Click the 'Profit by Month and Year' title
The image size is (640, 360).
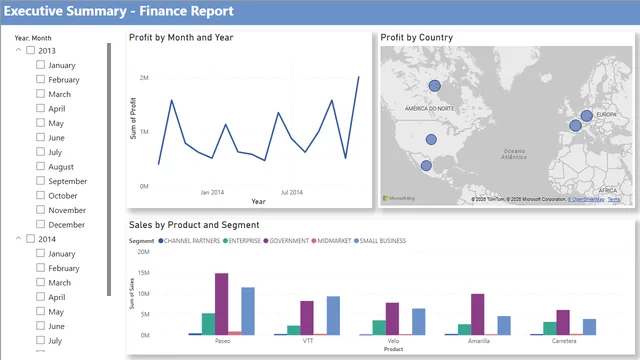pyautogui.click(x=181, y=38)
